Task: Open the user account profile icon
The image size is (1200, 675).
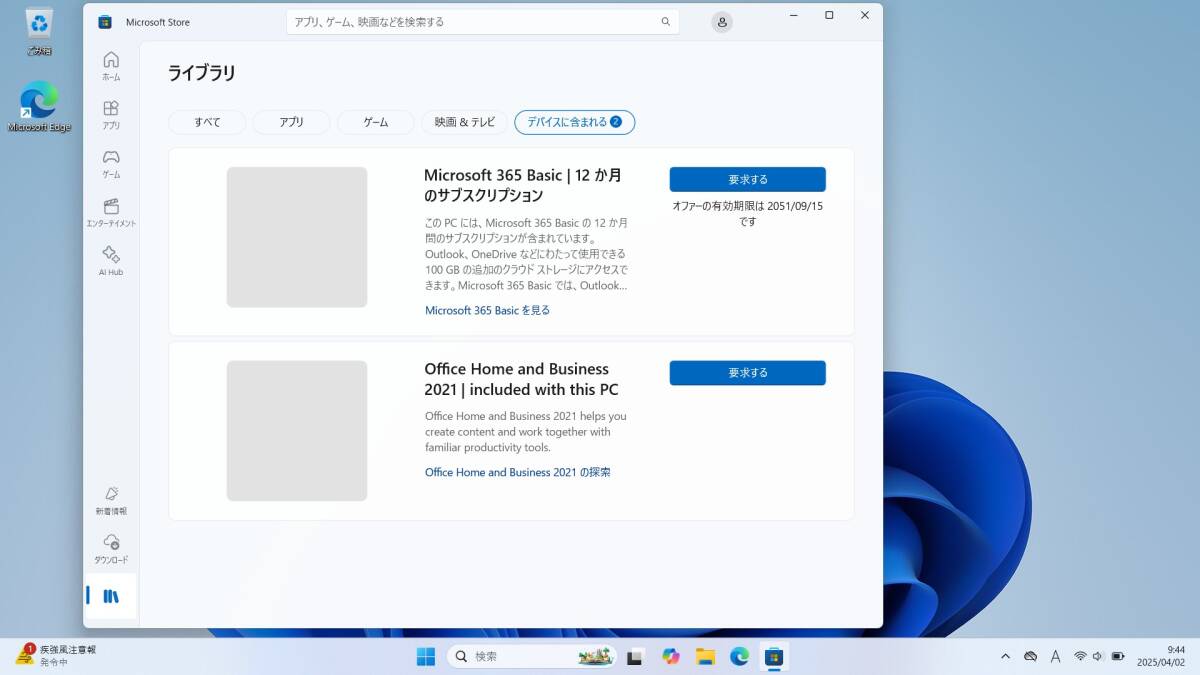Action: 722,22
